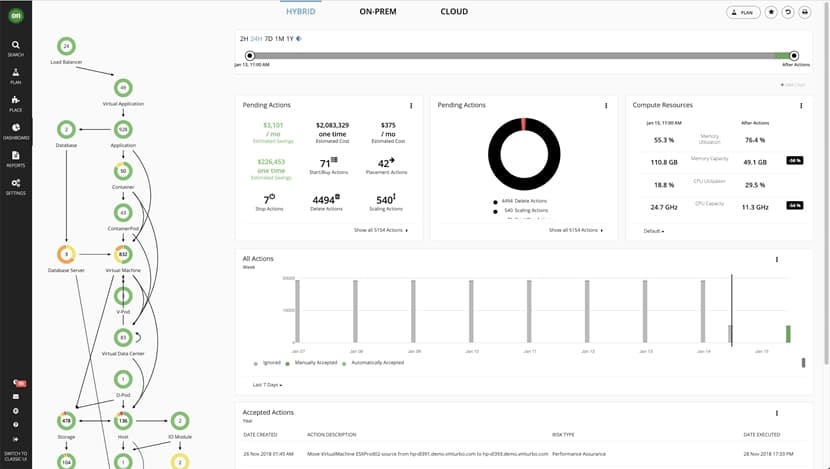Select the Virtual Data Center node
The image size is (830, 469).
[x=123, y=338]
